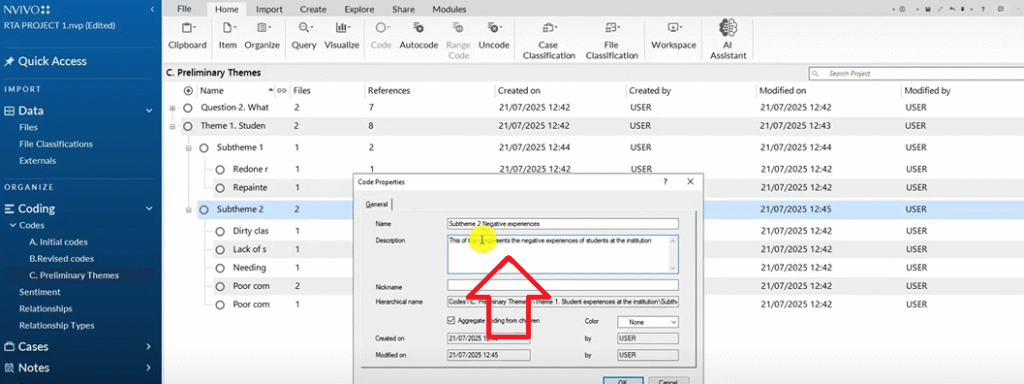The width and height of the screenshot is (1024, 384).
Task: Click the Autocode tool
Action: click(x=419, y=36)
